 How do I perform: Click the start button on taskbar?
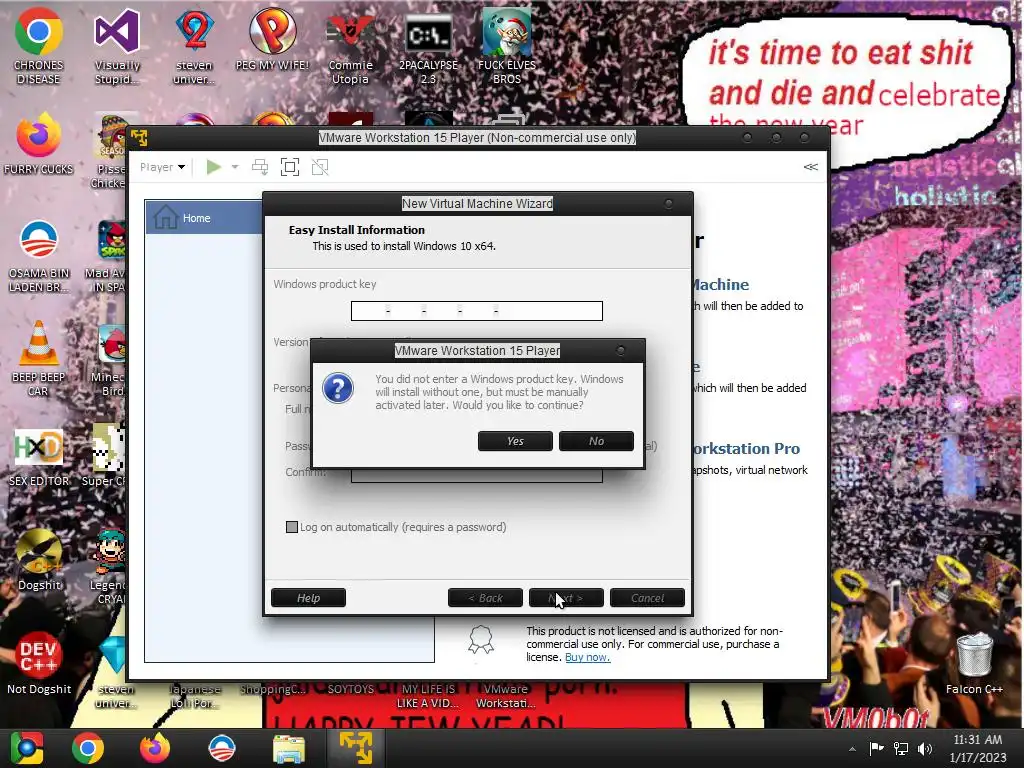pos(27,748)
